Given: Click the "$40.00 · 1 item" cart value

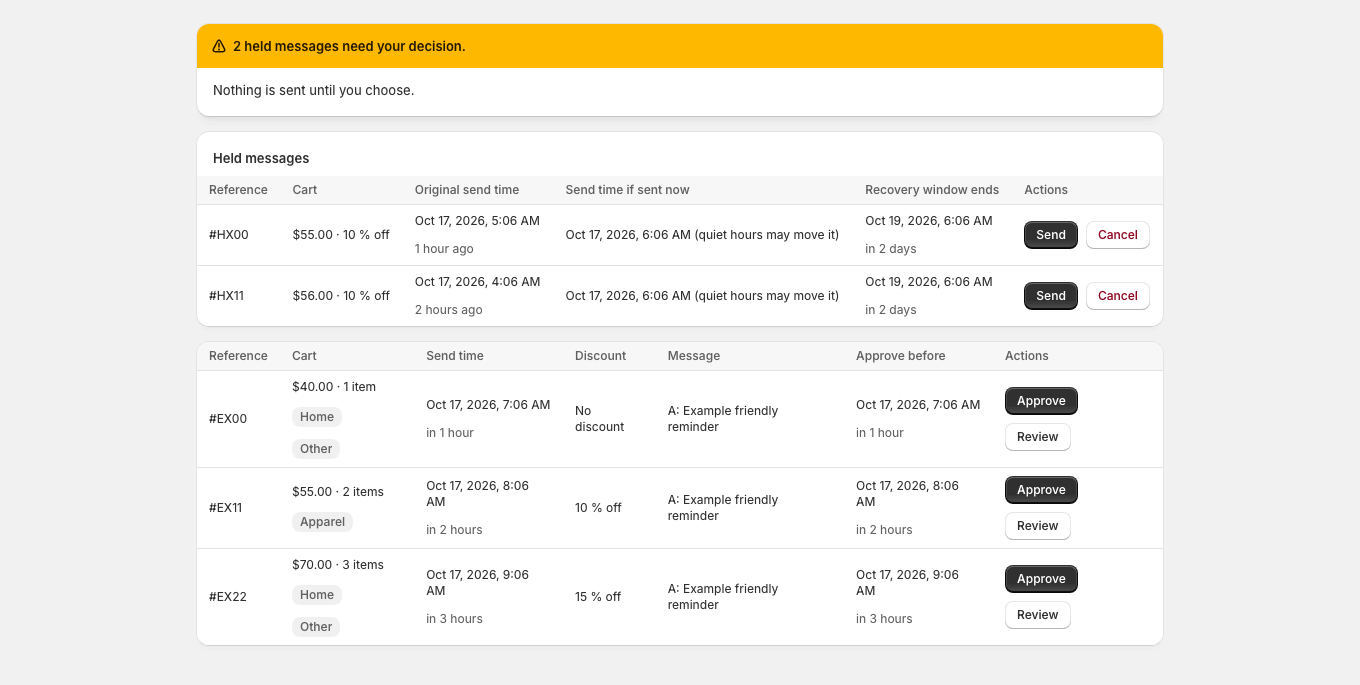Looking at the screenshot, I should [x=334, y=387].
